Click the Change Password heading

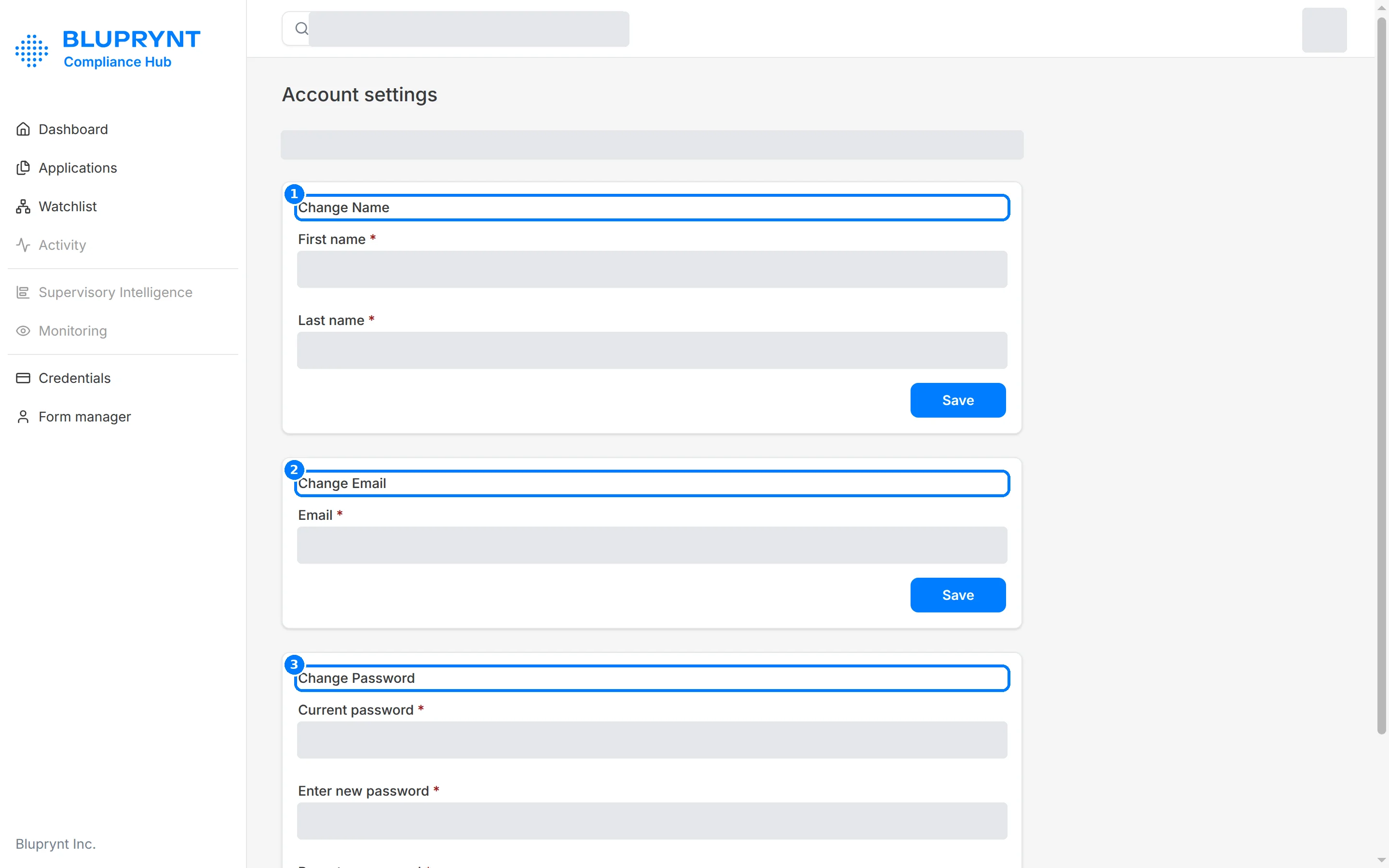(x=356, y=678)
